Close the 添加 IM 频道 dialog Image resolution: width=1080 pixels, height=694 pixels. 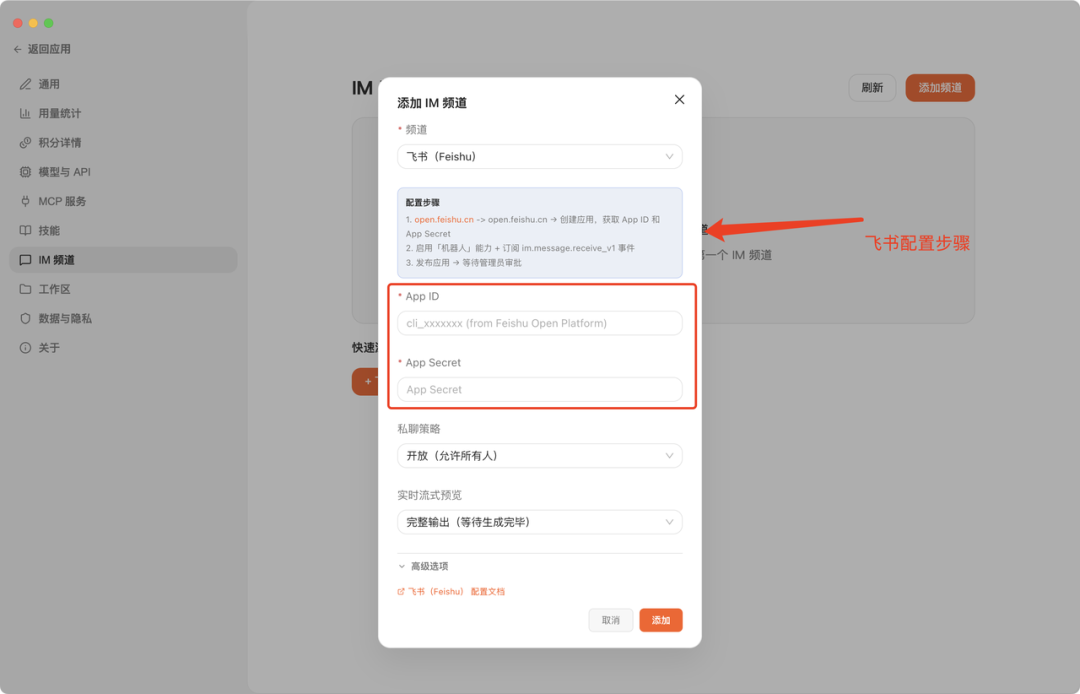[679, 100]
